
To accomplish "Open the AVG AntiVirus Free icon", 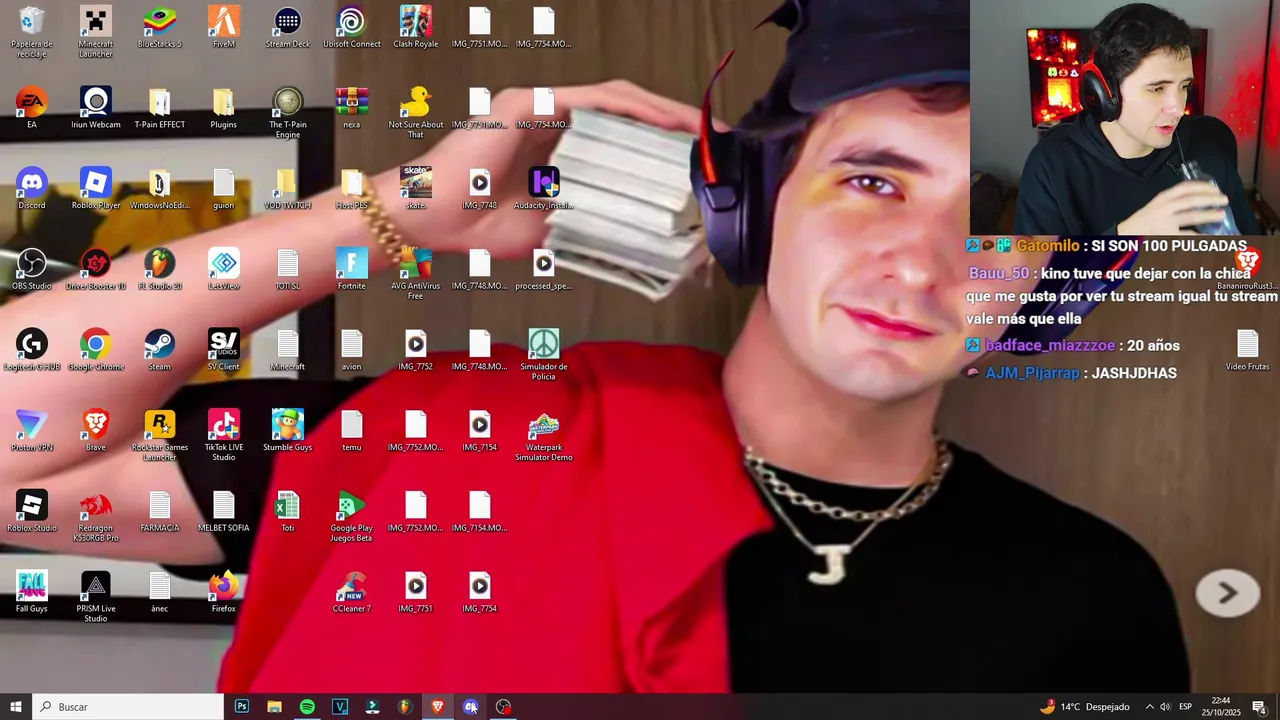I will (416, 275).
